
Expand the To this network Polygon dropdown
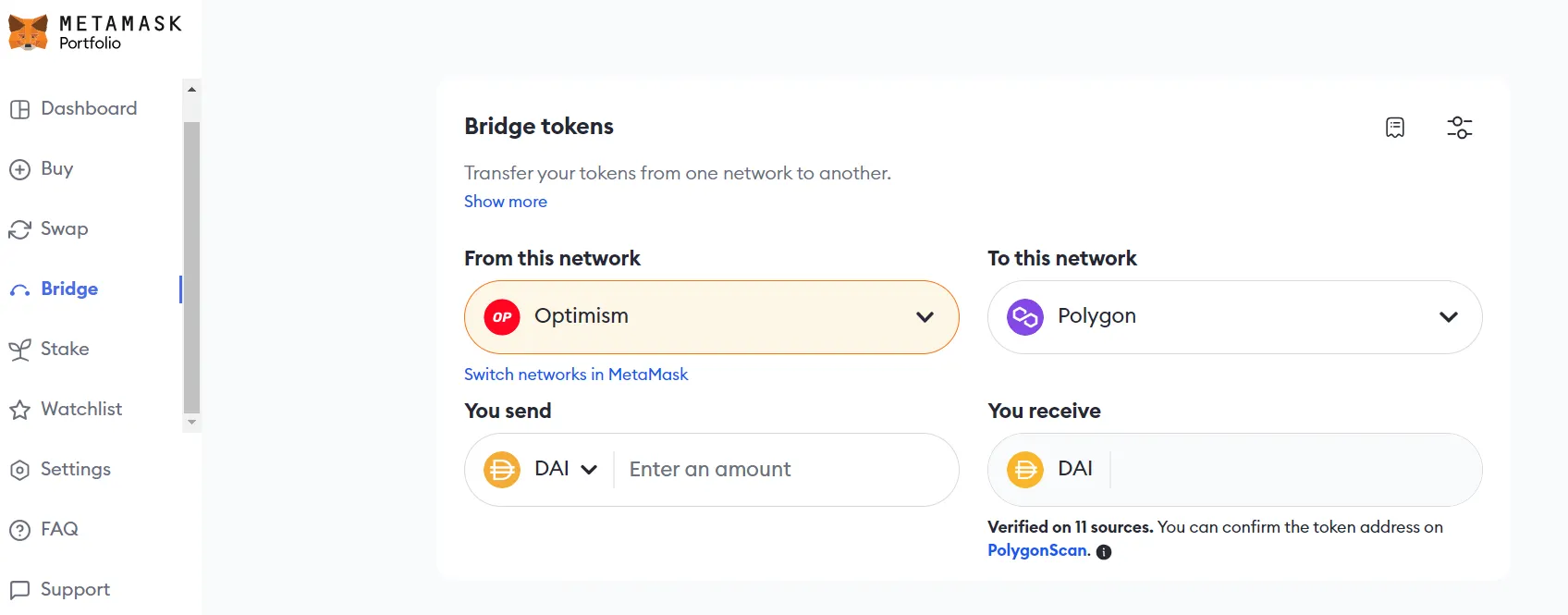pos(1448,317)
